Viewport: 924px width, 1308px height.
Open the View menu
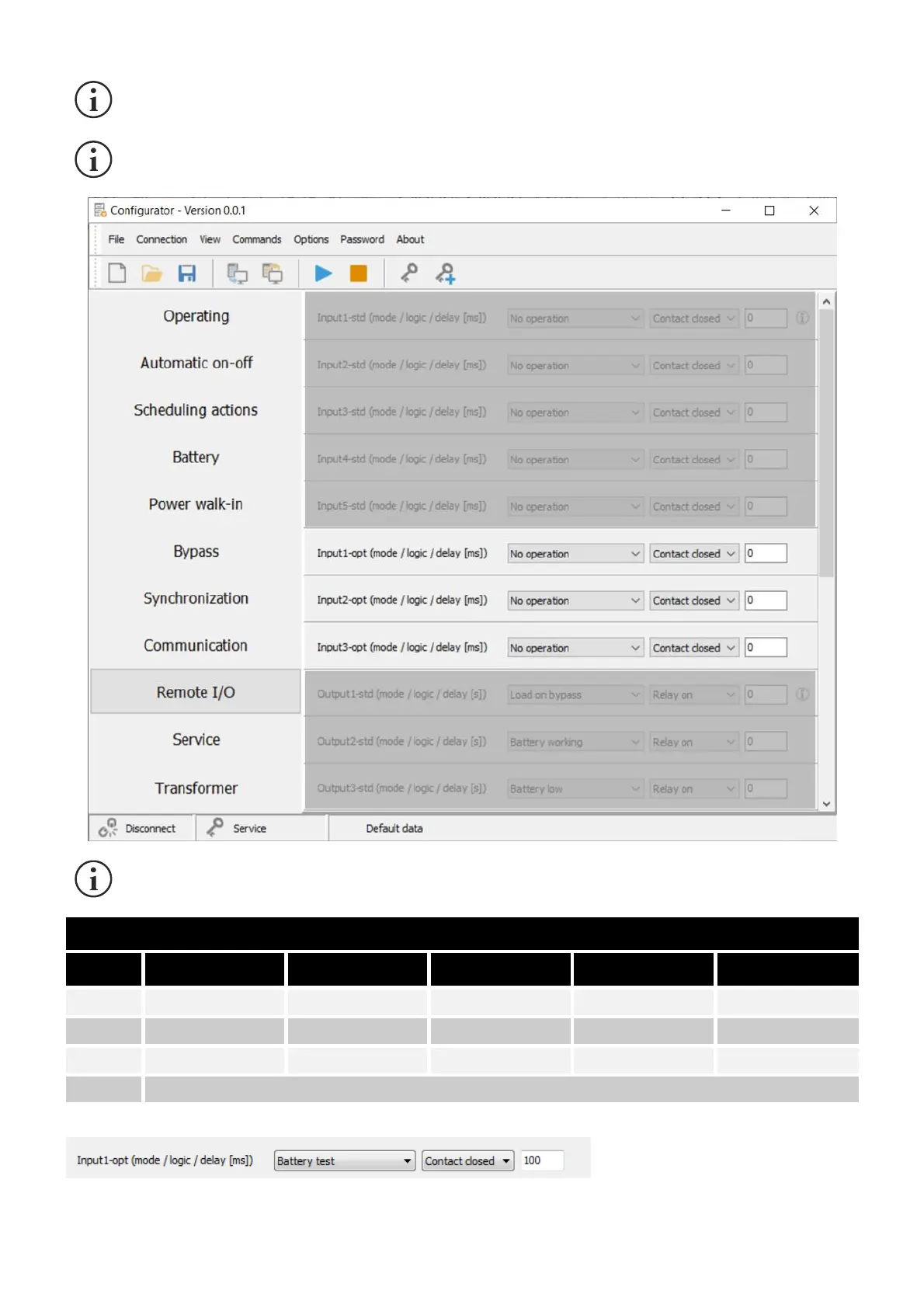tap(210, 239)
